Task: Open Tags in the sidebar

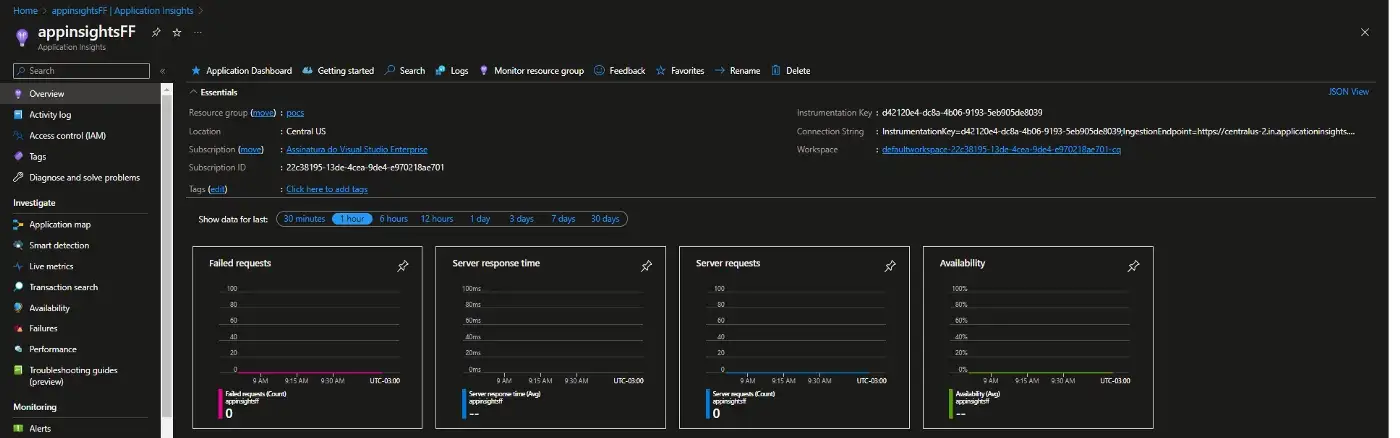Action: 80,156
